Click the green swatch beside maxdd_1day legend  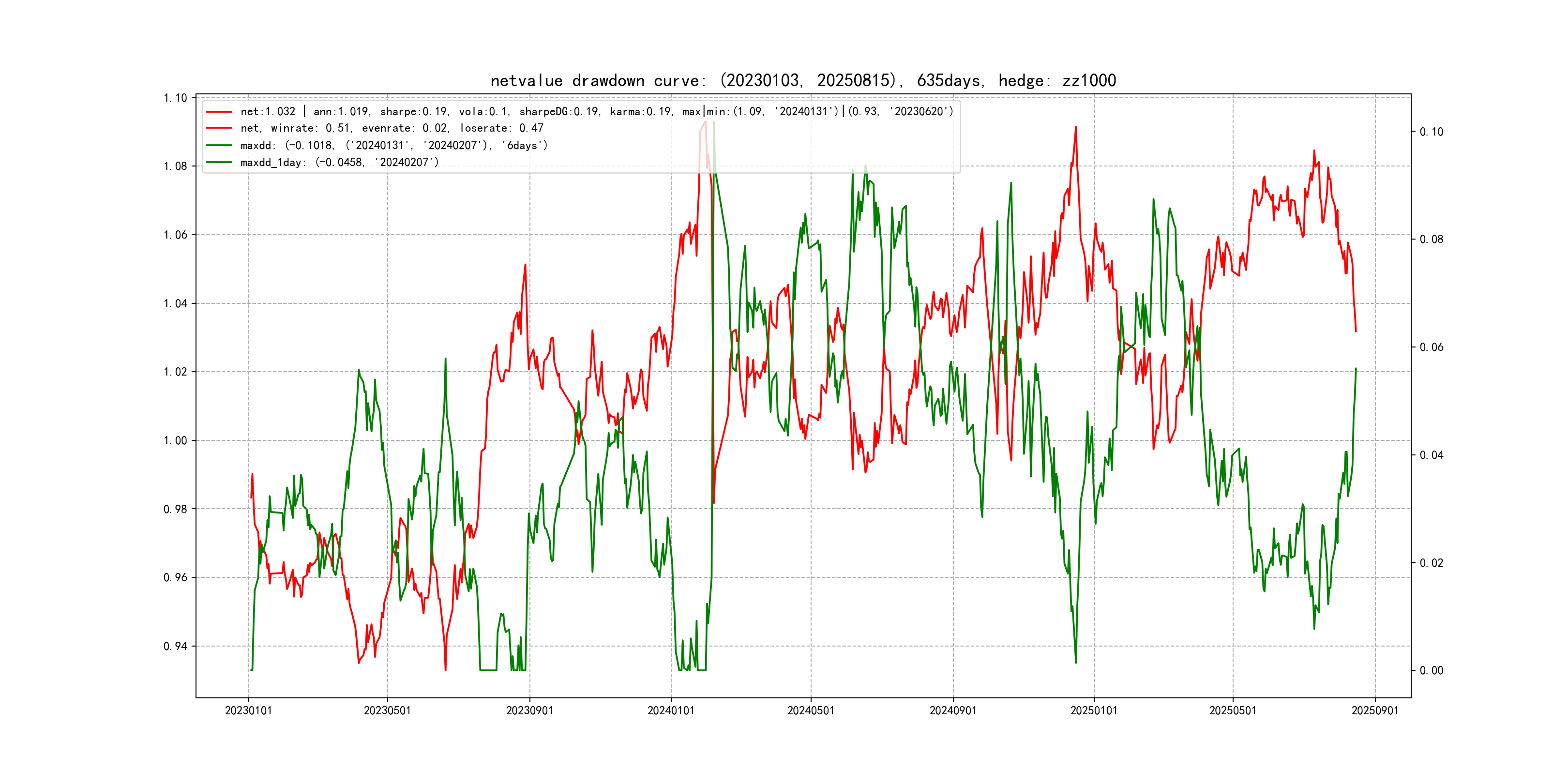pyautogui.click(x=219, y=163)
